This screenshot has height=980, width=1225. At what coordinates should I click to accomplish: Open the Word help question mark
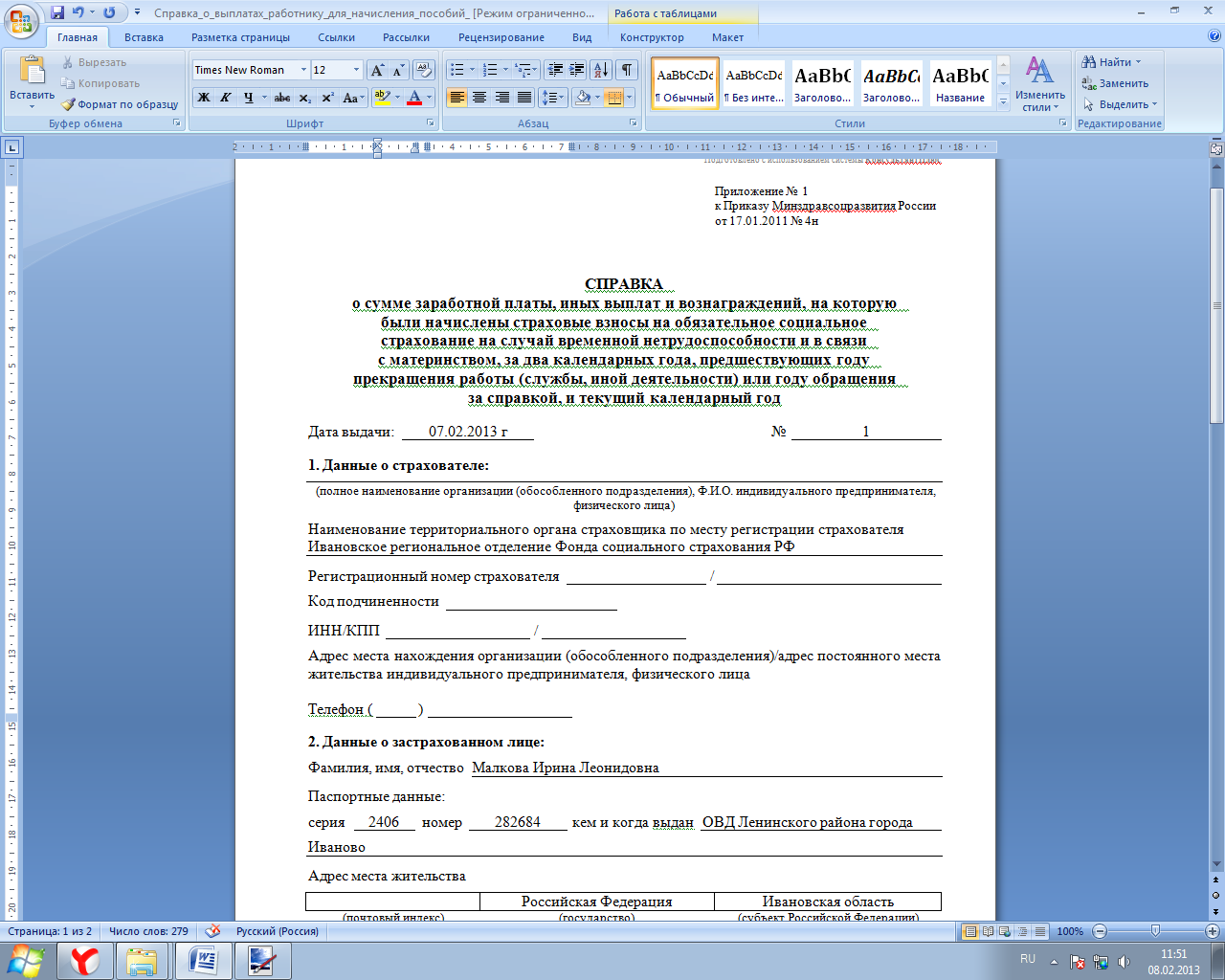1214,37
